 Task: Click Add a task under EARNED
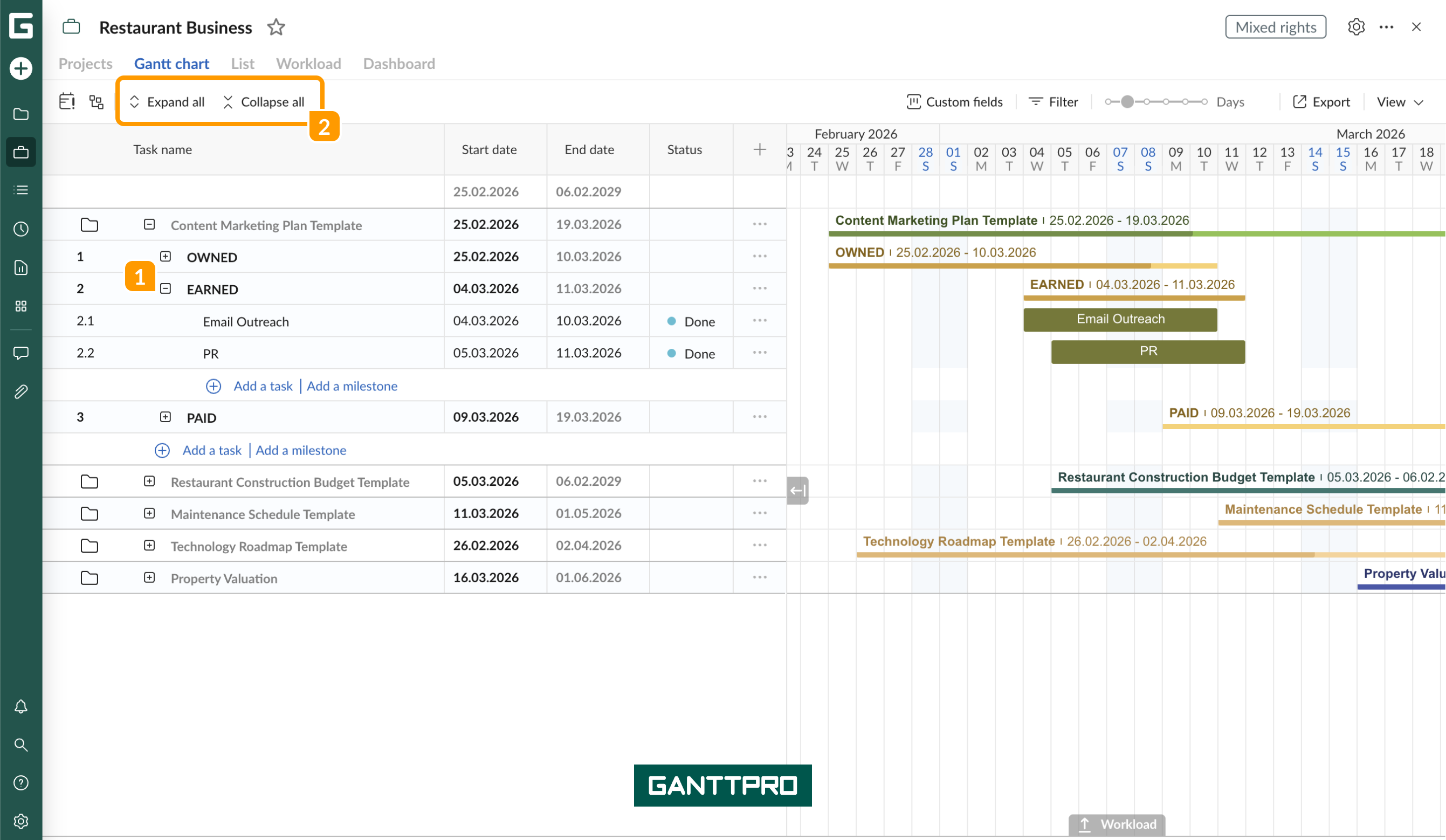pyautogui.click(x=263, y=386)
